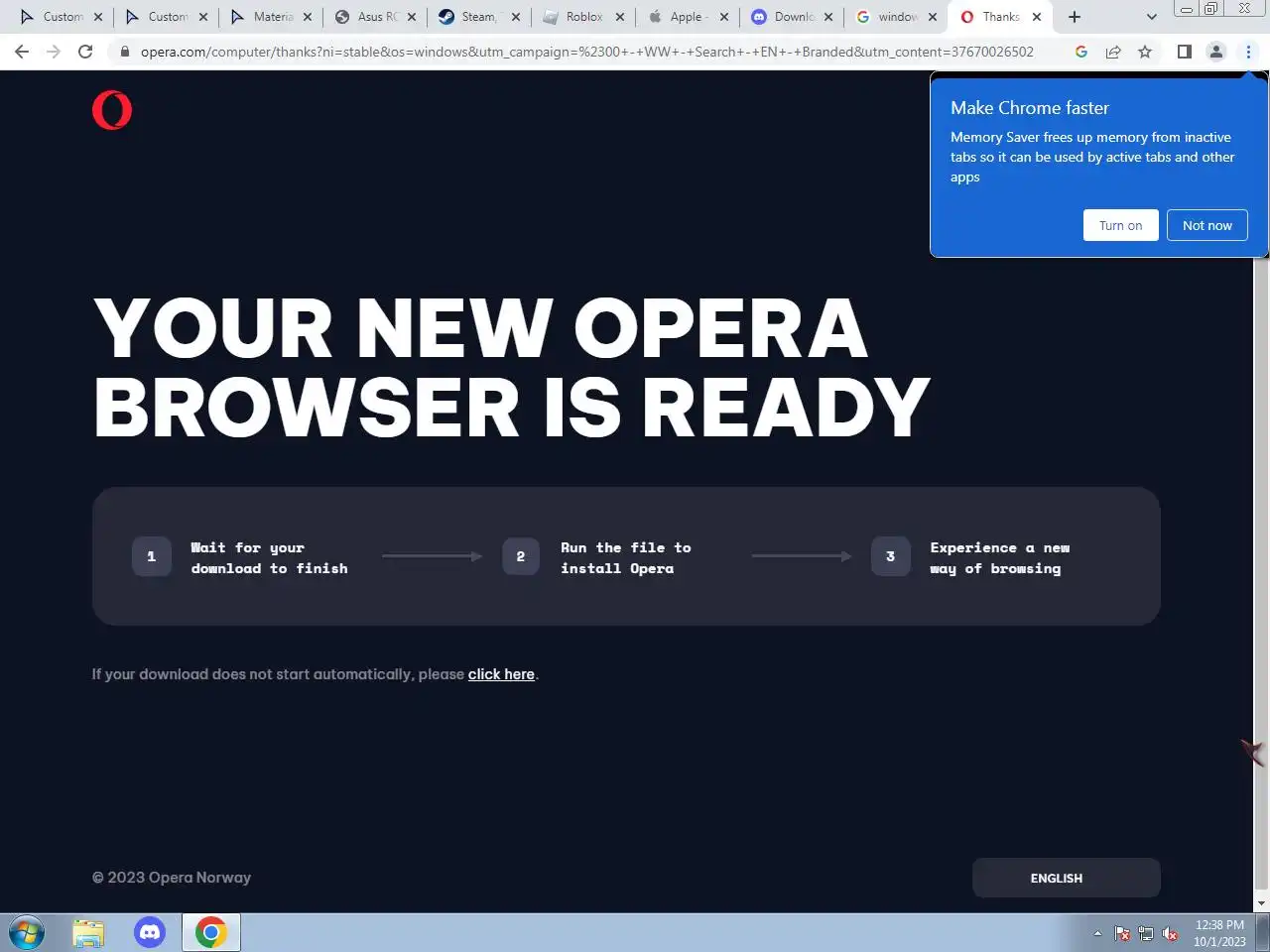Open the ENGLISH language selector

click(1067, 878)
